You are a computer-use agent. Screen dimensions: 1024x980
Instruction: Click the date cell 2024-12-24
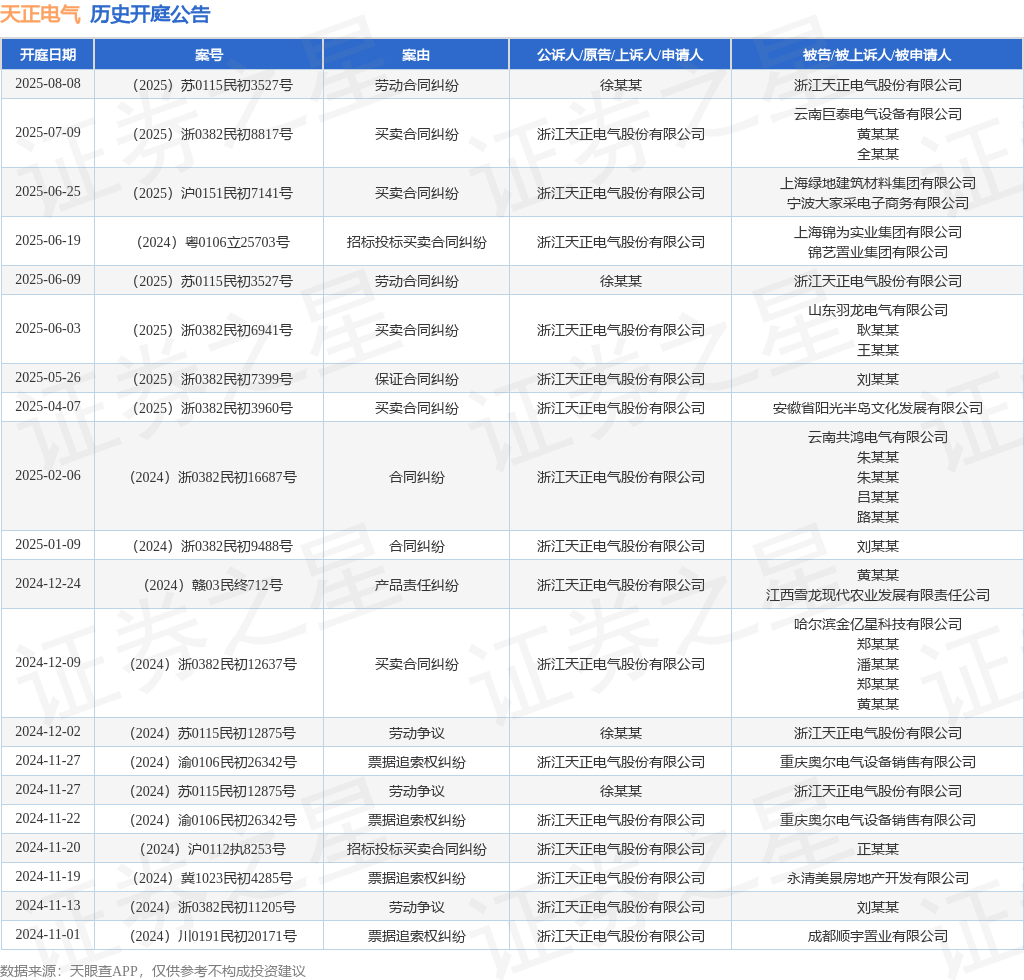pos(48,584)
